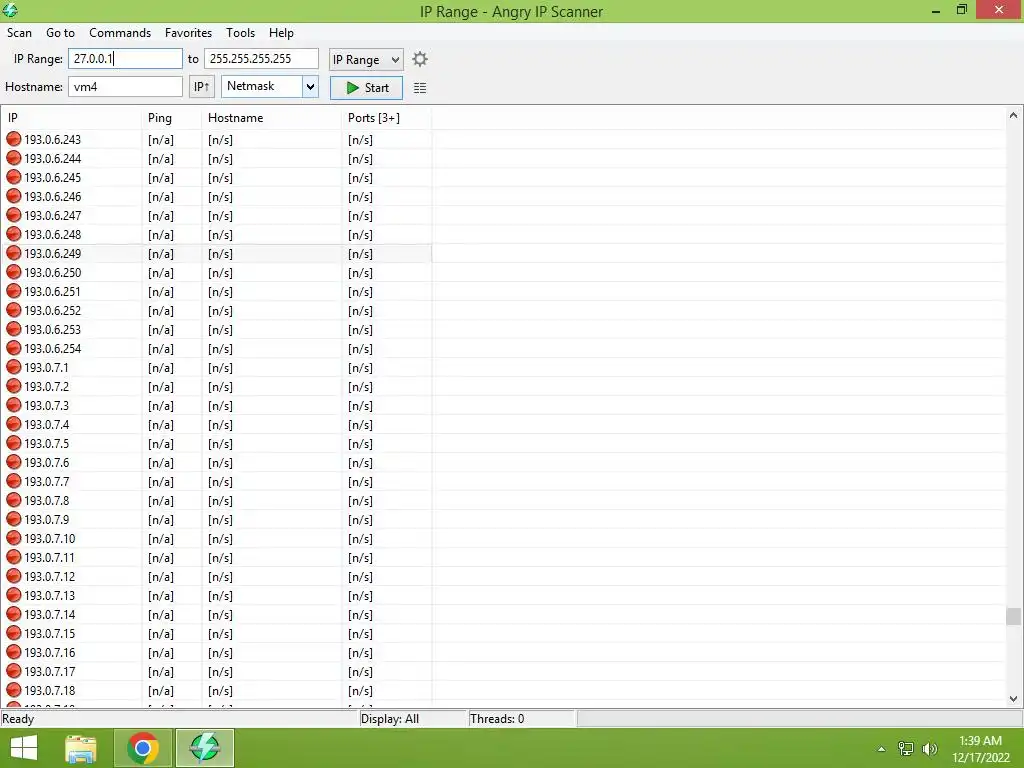Click the red status icon for 193.0.6.252

coord(14,310)
